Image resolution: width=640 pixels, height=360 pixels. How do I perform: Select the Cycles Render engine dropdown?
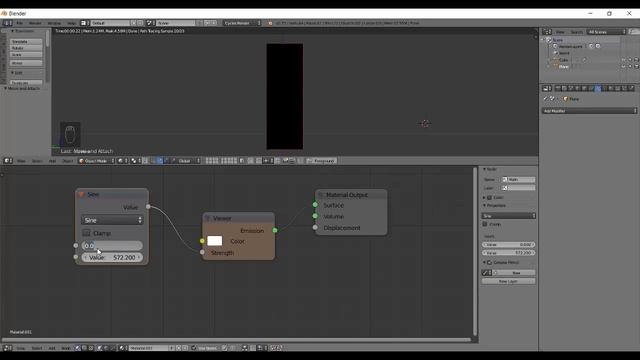point(242,23)
